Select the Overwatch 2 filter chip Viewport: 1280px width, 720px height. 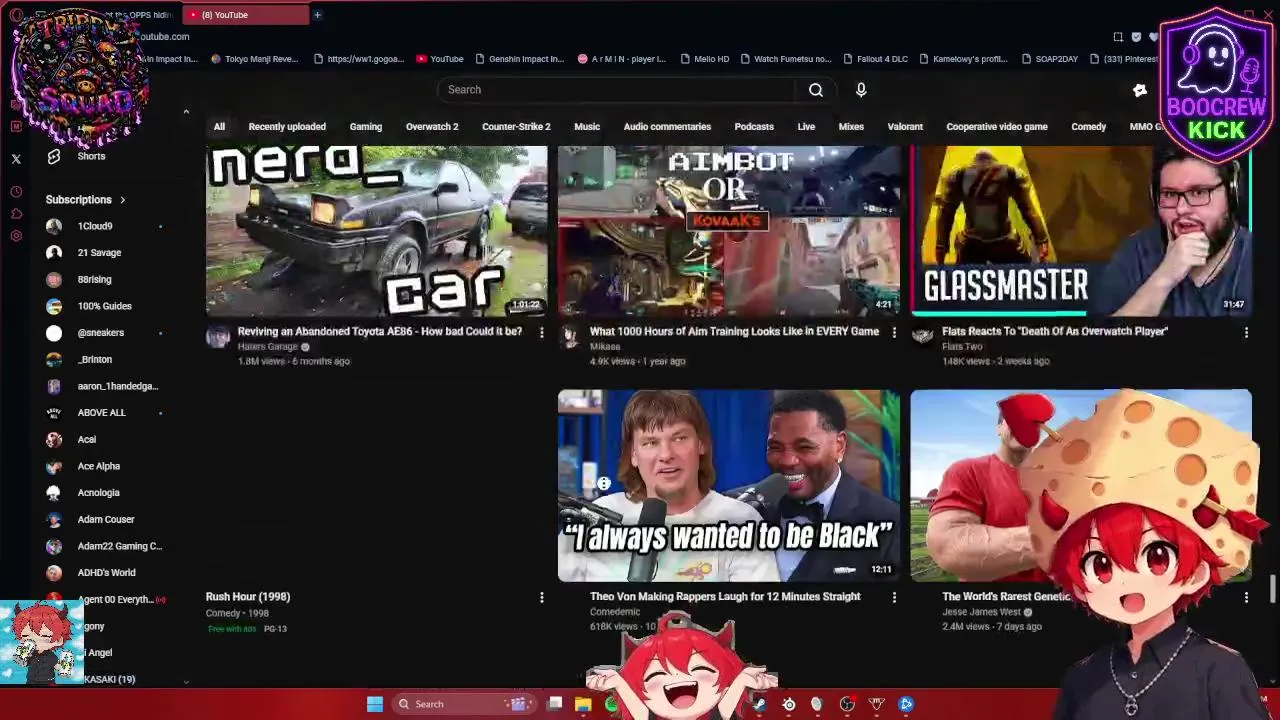pyautogui.click(x=432, y=127)
